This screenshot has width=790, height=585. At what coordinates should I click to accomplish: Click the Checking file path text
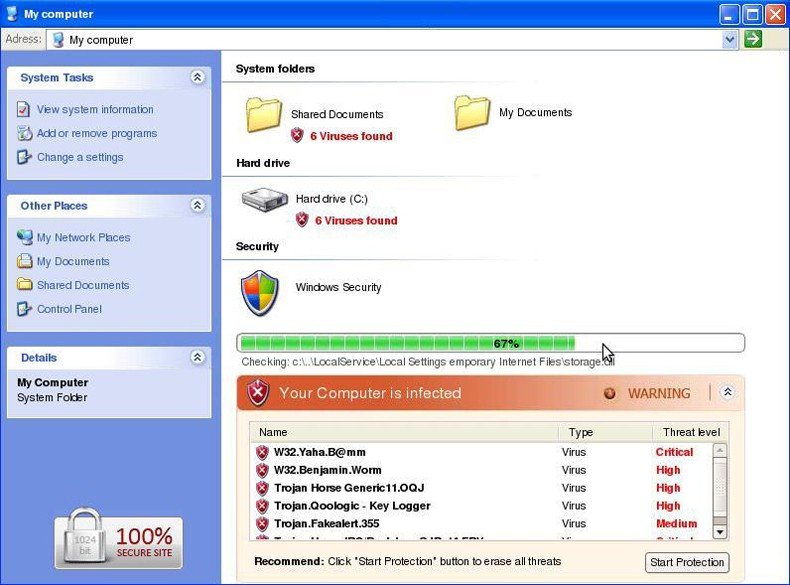428,362
